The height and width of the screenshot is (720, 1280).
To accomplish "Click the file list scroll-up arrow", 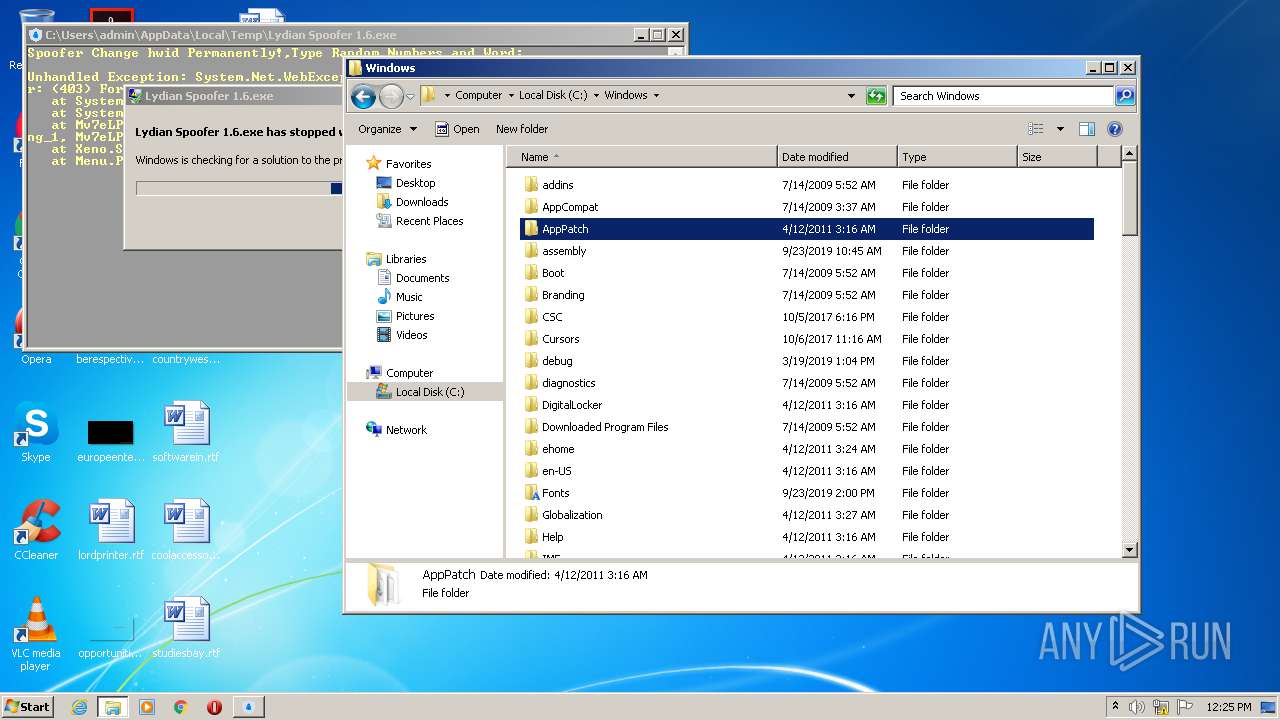I will (x=1130, y=154).
